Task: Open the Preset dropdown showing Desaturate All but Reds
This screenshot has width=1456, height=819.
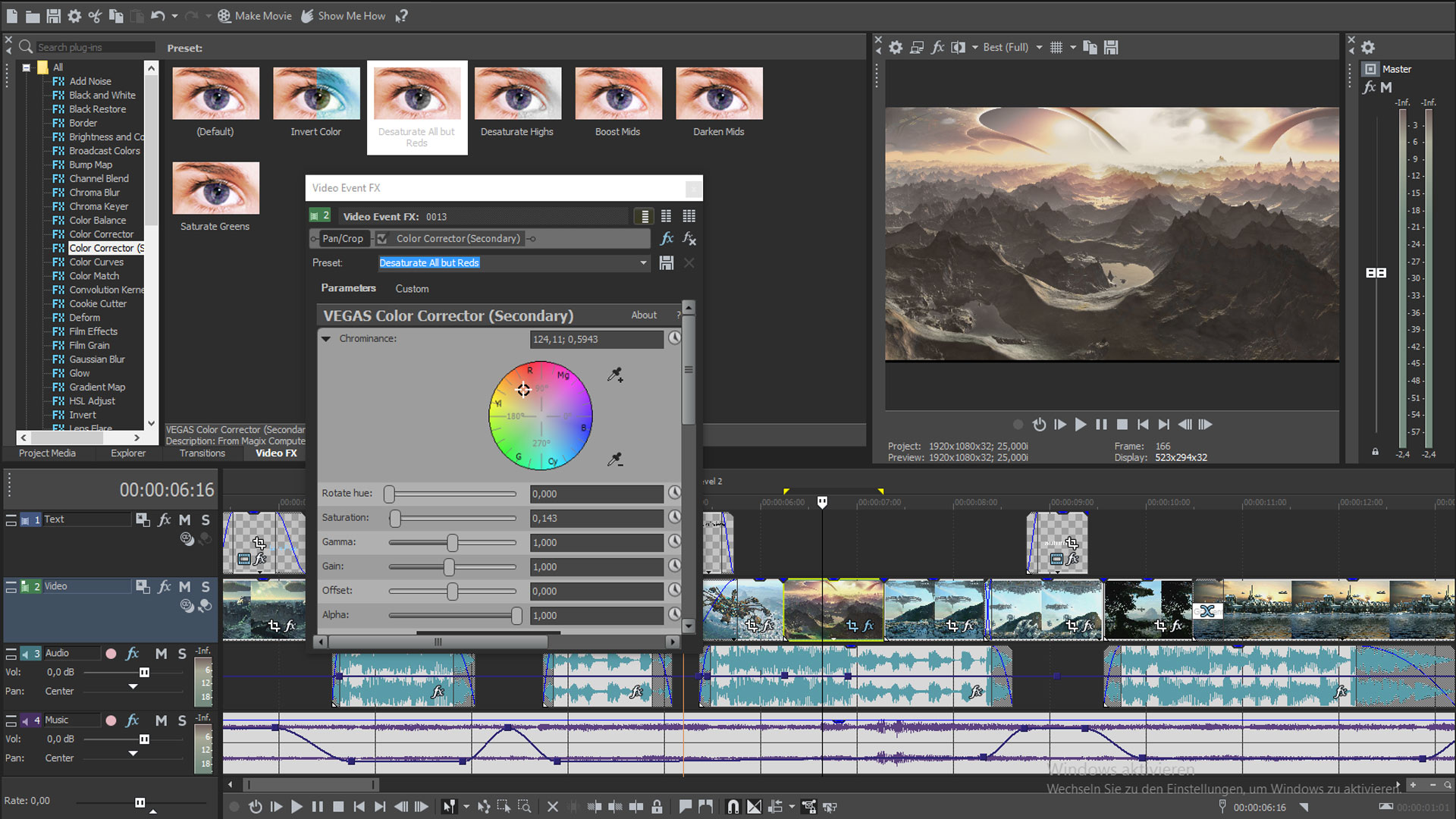Action: [x=642, y=262]
